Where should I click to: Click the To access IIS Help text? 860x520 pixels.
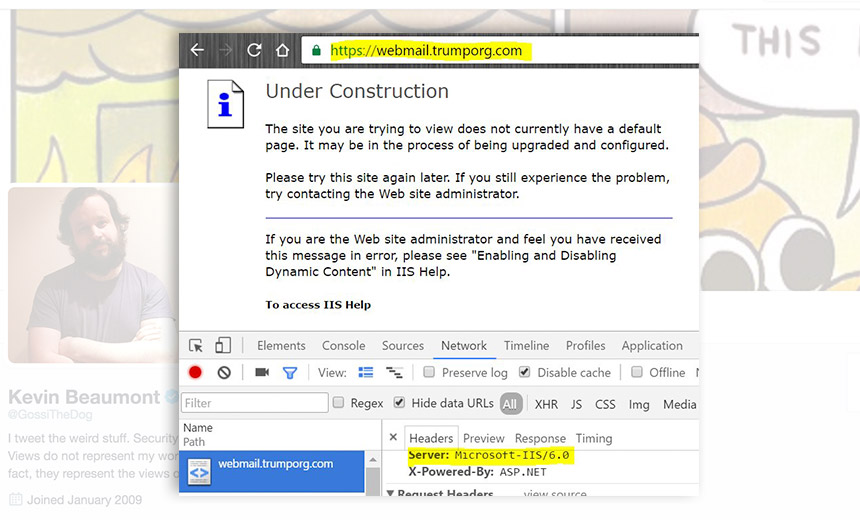(318, 305)
